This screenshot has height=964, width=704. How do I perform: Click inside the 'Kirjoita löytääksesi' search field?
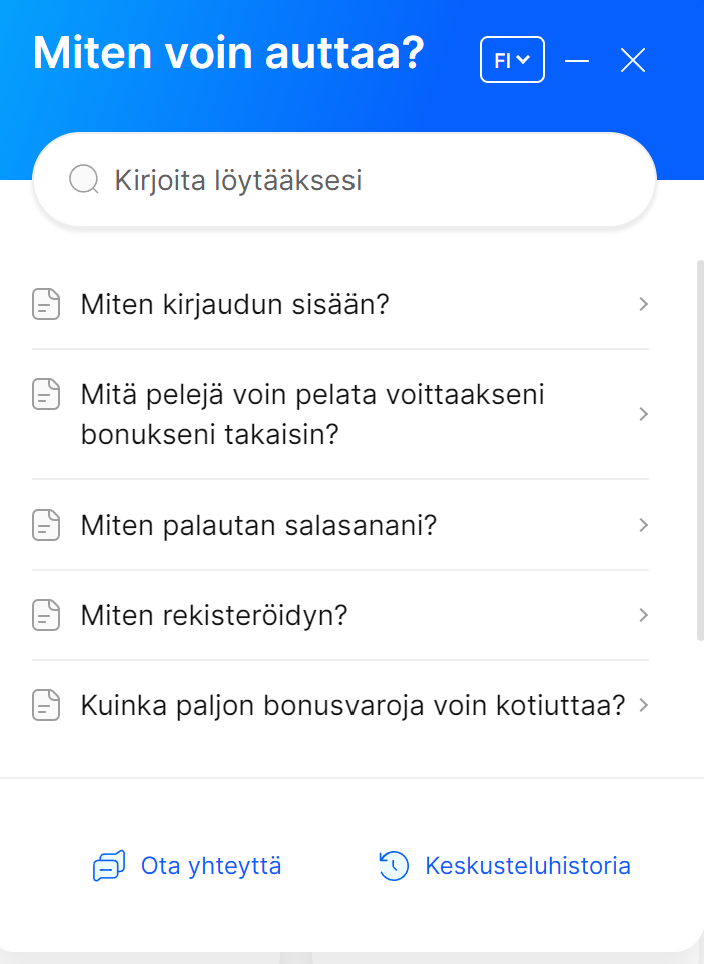coord(300,179)
